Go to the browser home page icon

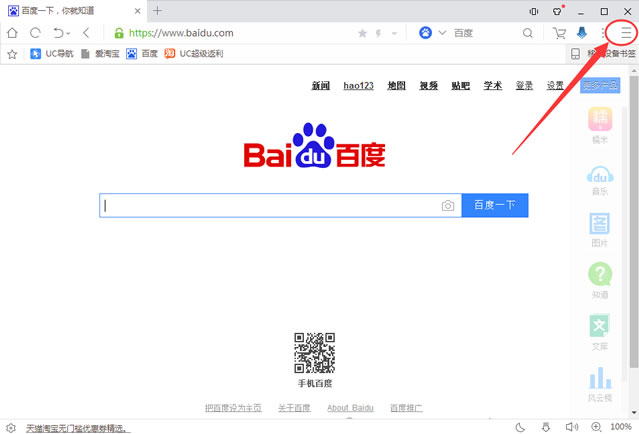click(12, 33)
